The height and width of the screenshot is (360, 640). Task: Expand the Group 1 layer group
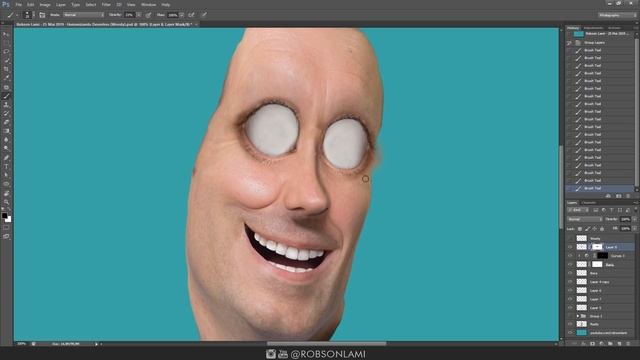click(578, 316)
